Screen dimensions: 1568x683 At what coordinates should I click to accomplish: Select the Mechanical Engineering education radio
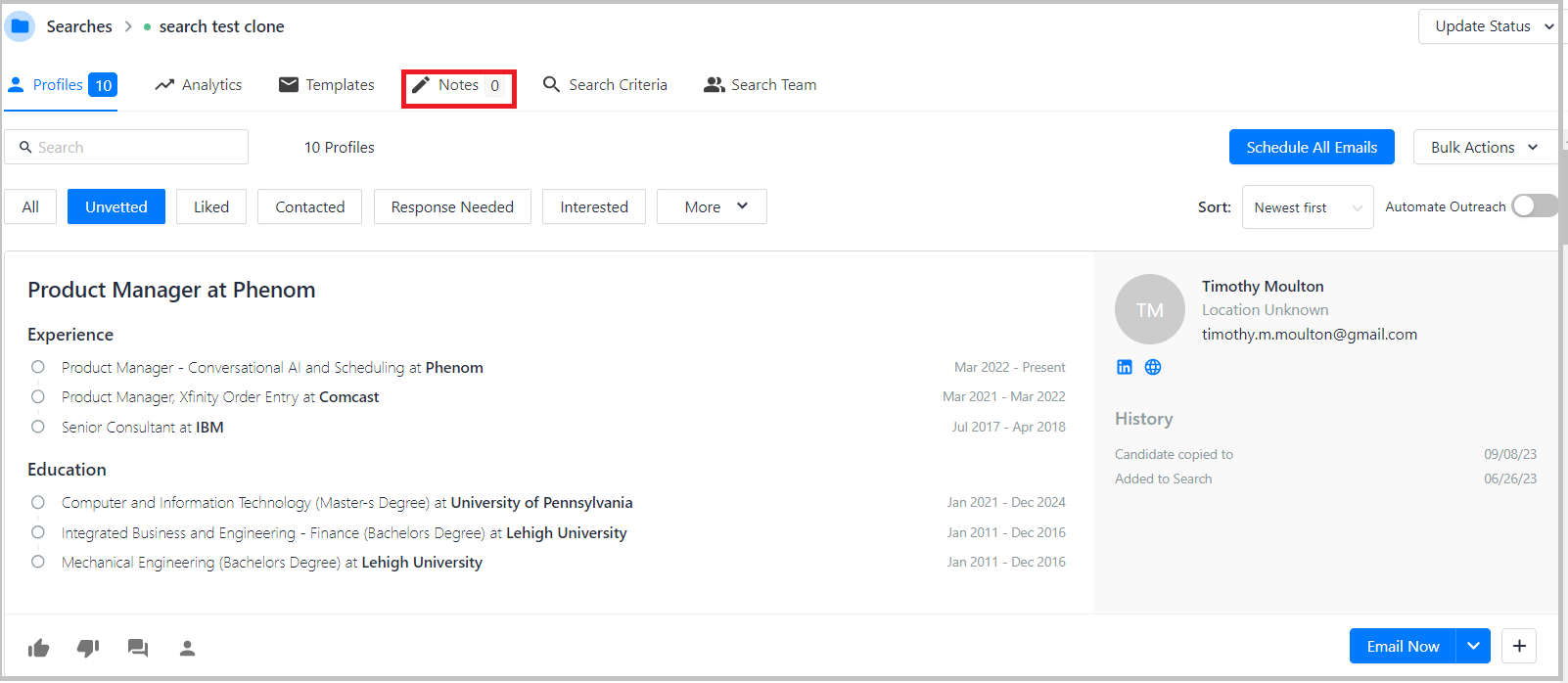pyautogui.click(x=37, y=562)
